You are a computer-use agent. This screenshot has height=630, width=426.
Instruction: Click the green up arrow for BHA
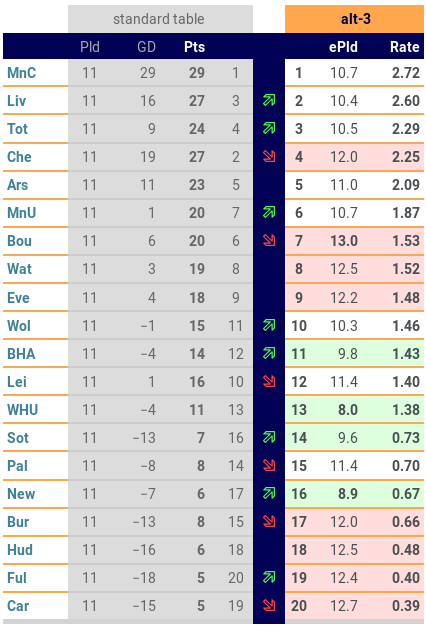point(269,353)
